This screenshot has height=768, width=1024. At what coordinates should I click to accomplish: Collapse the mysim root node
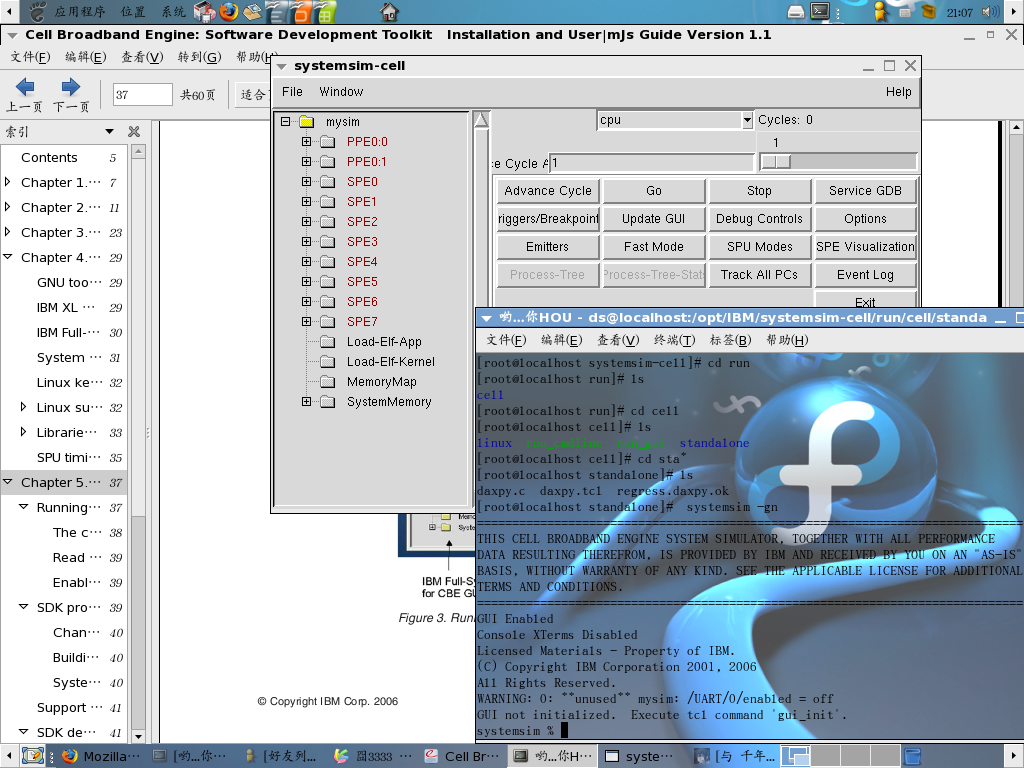[x=285, y=121]
